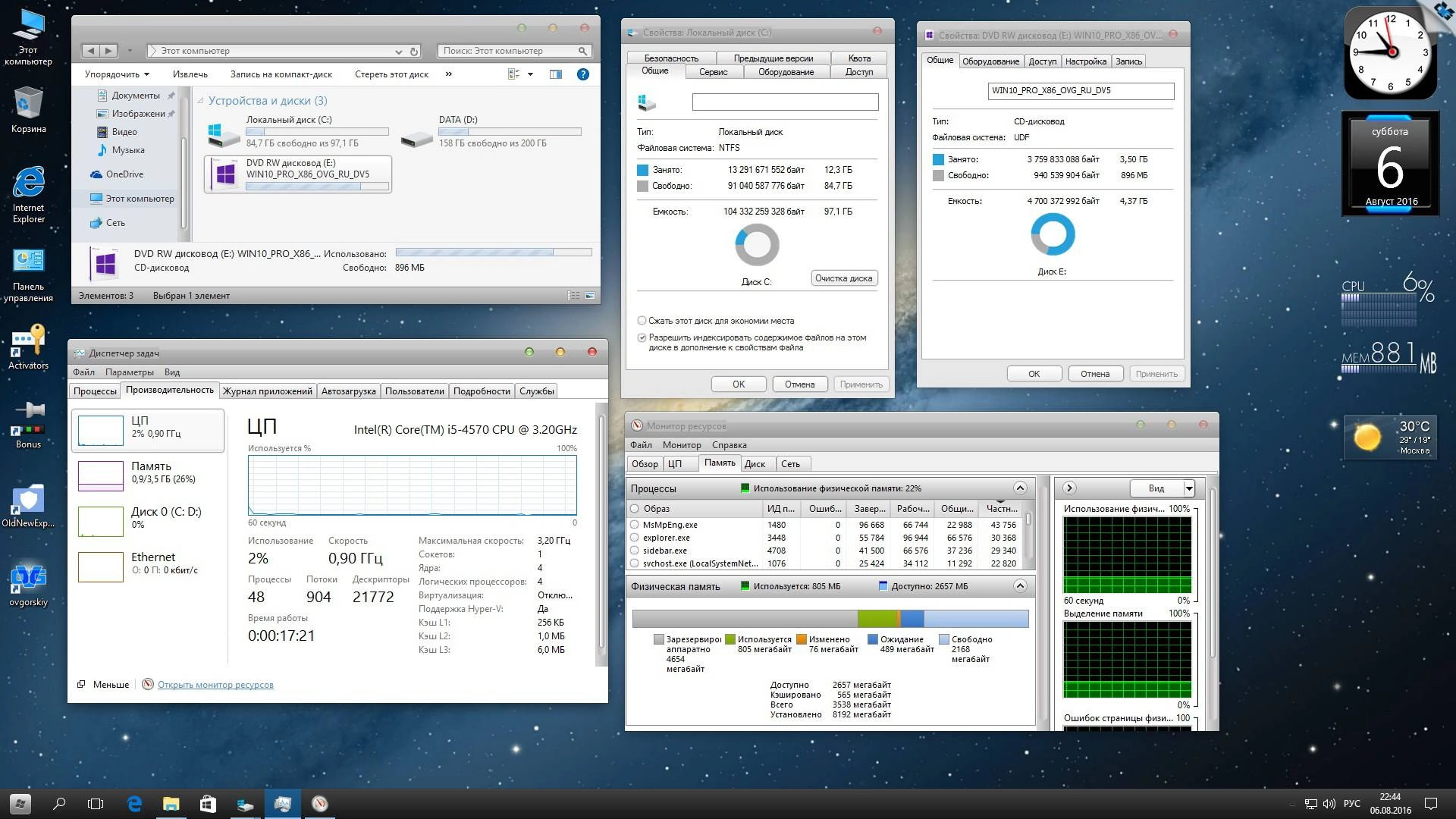Click the Очистка диска button
This screenshot has height=819, width=1456.
[x=843, y=278]
